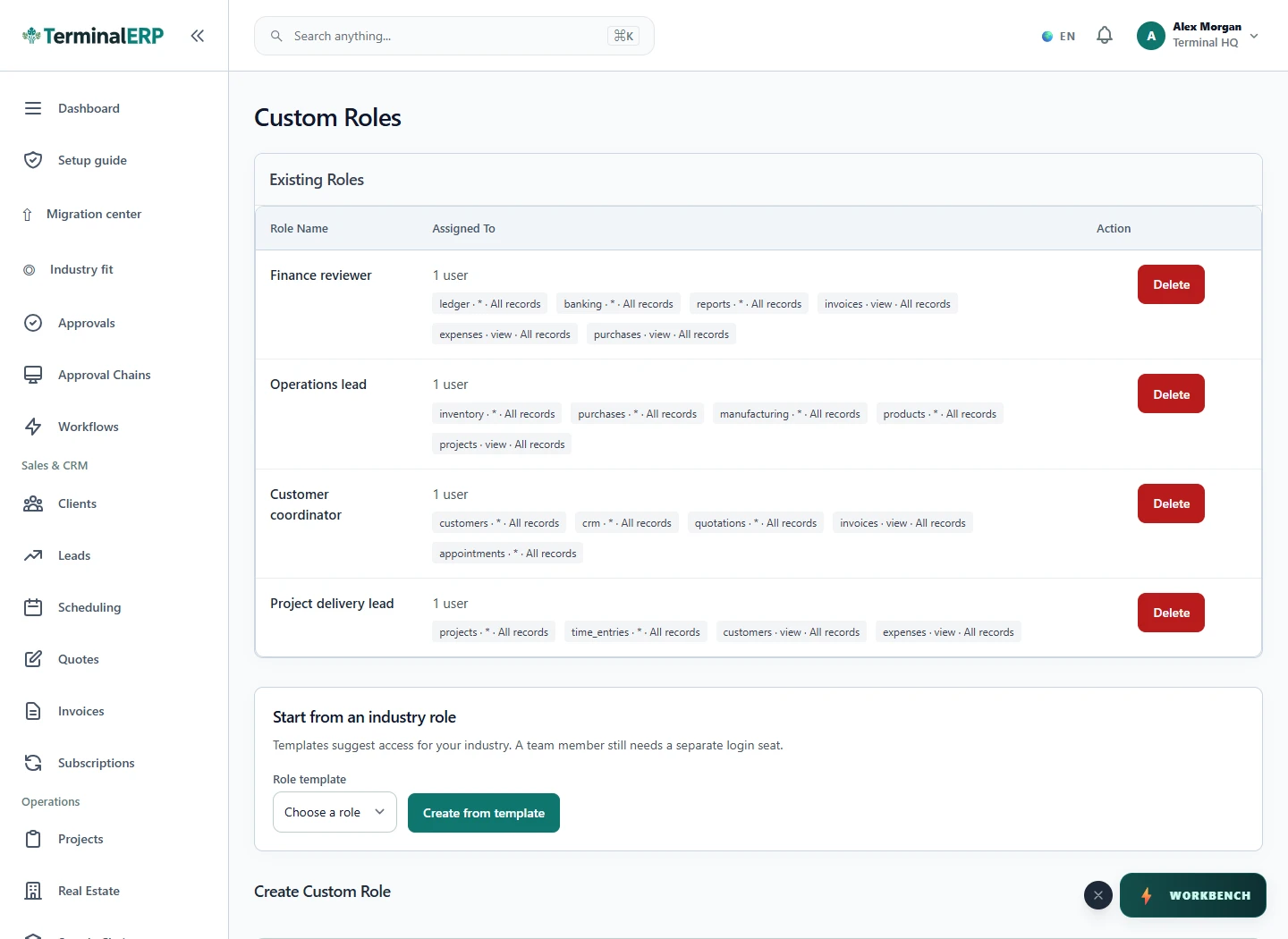Click the Invoices document icon
The width and height of the screenshot is (1288, 939).
[33, 711]
